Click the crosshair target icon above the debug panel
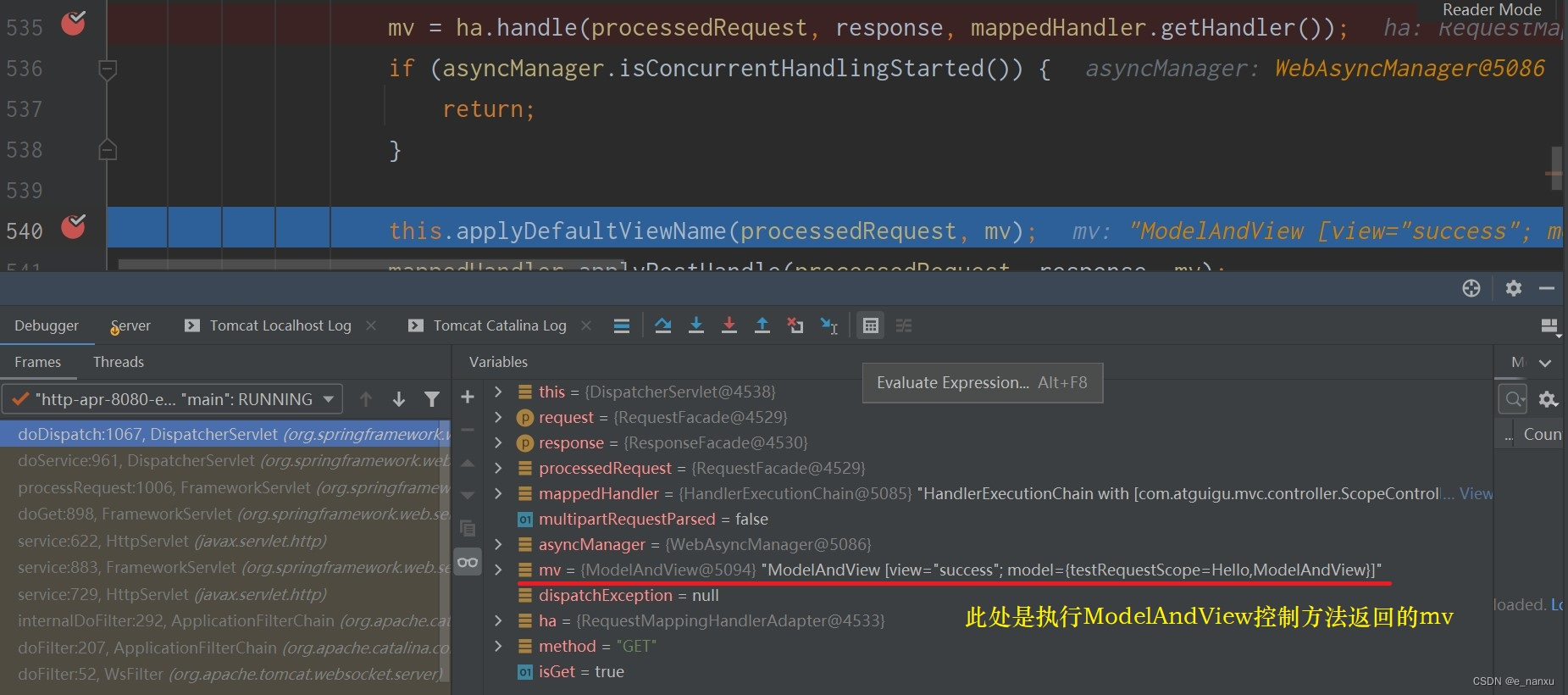Image resolution: width=1568 pixels, height=695 pixels. pos(1471,288)
